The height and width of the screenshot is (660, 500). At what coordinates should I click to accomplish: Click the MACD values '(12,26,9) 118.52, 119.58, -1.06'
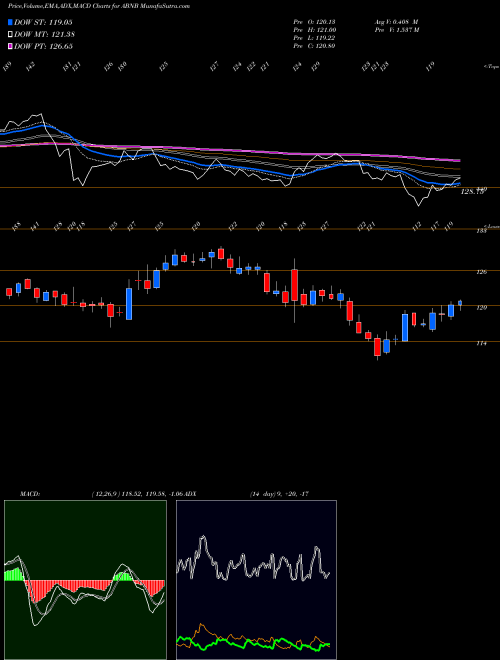pos(138,493)
